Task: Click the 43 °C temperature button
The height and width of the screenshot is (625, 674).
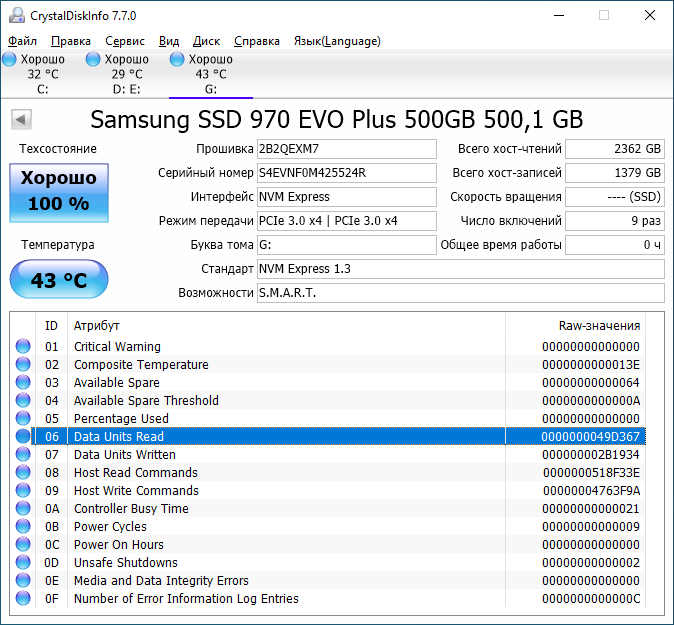Action: click(59, 280)
